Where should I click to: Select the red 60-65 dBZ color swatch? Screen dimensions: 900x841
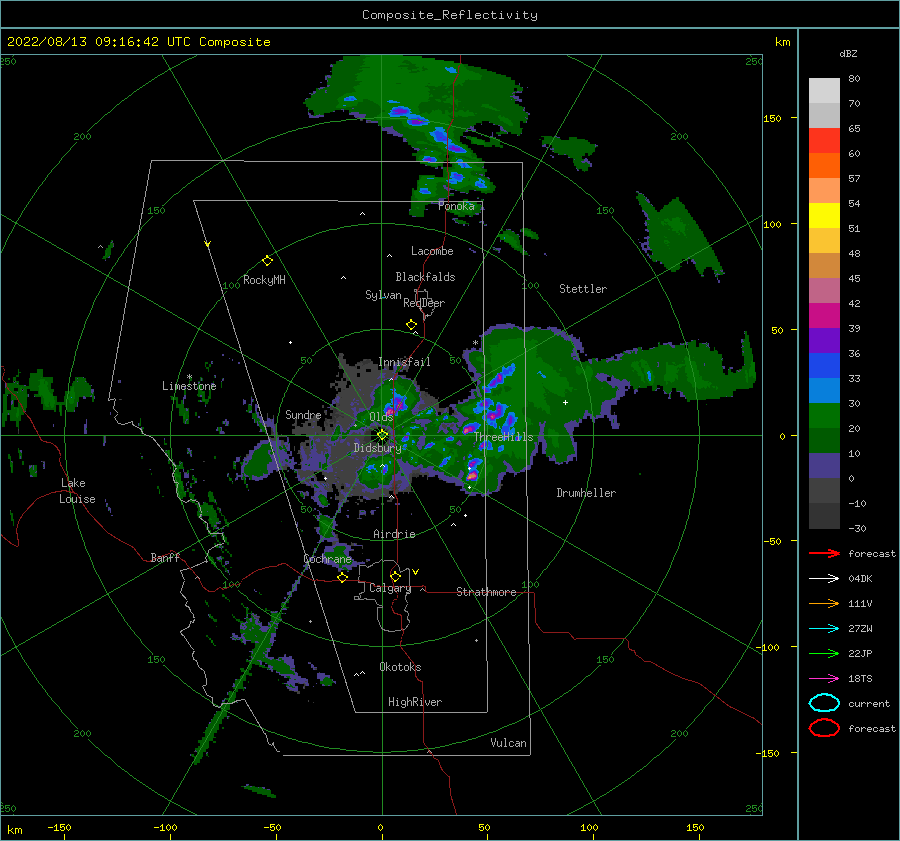(824, 141)
